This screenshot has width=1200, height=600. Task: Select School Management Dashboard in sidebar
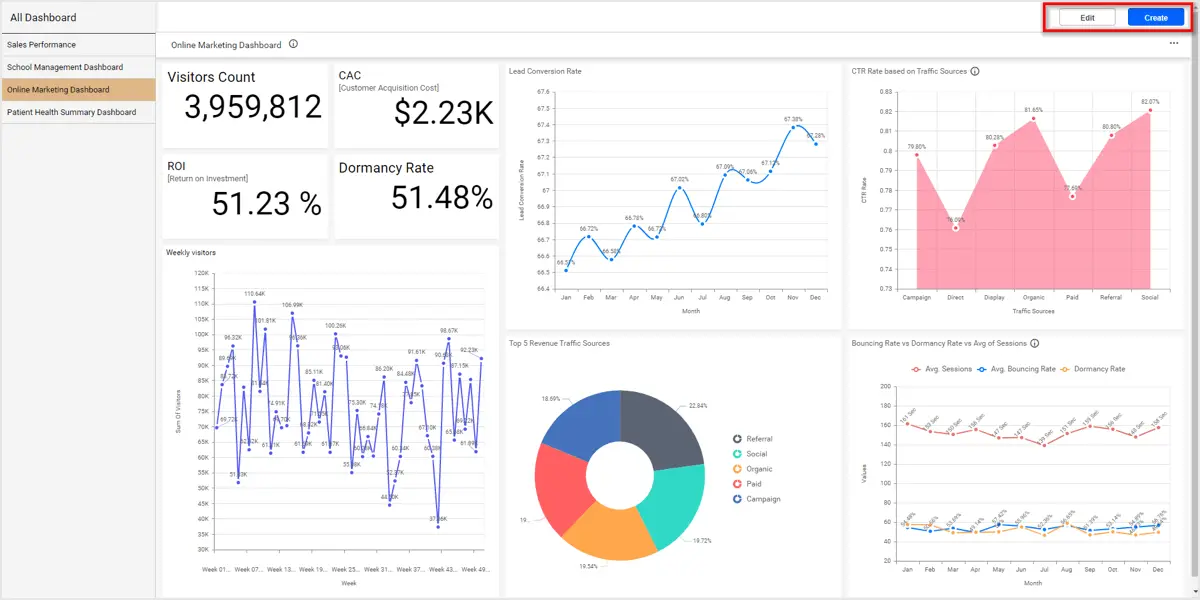[x=78, y=67]
